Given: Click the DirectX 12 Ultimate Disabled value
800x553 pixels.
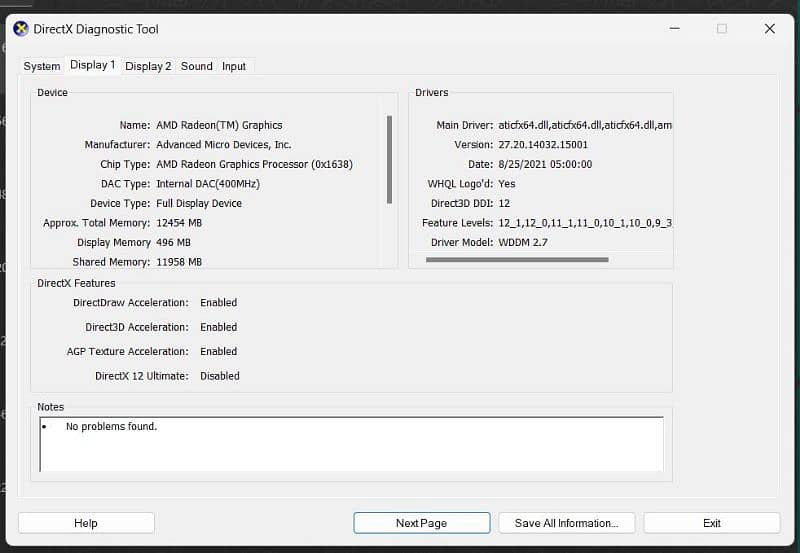Looking at the screenshot, I should click(219, 376).
